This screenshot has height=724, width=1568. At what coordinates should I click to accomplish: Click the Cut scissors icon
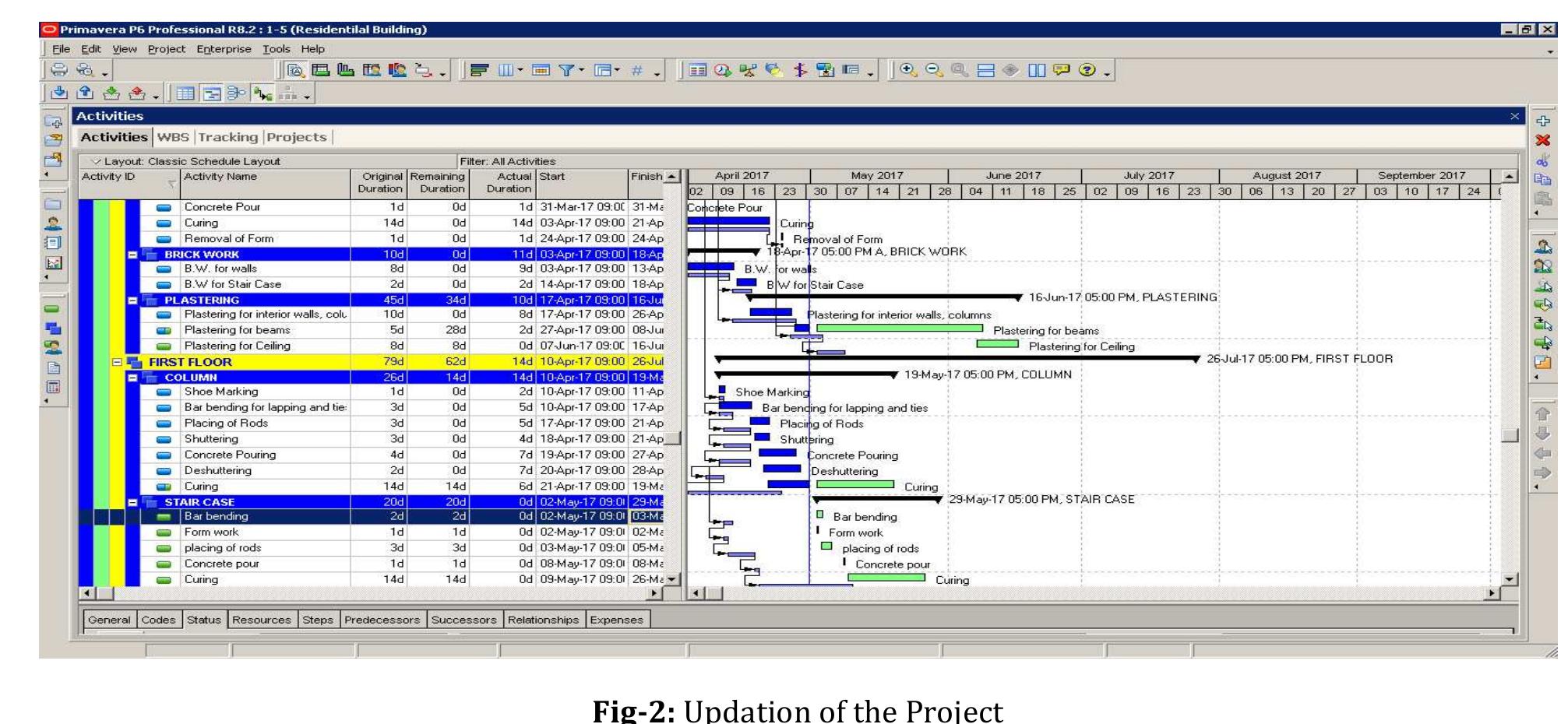(1542, 160)
